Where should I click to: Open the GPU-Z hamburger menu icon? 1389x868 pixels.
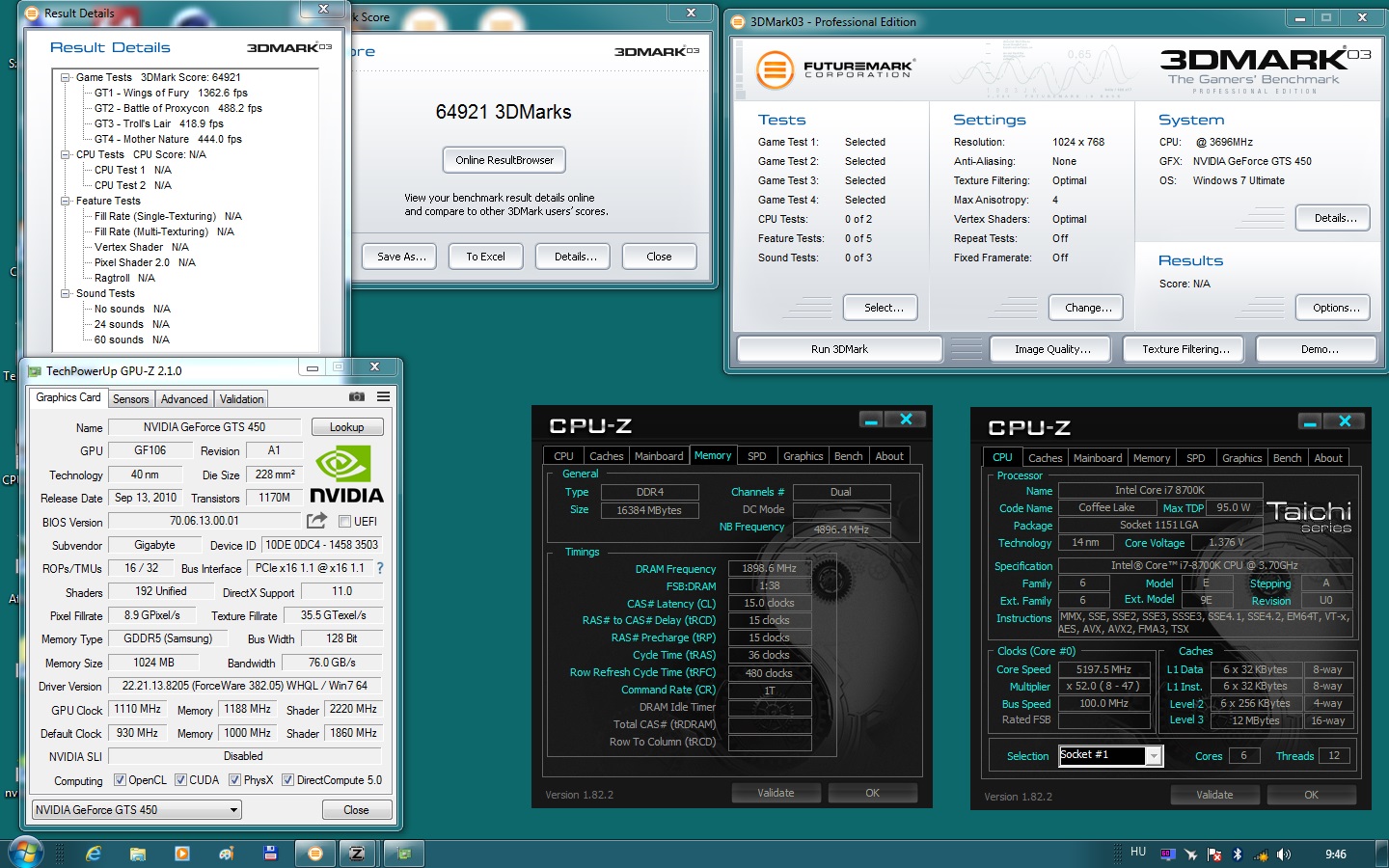pos(383,396)
